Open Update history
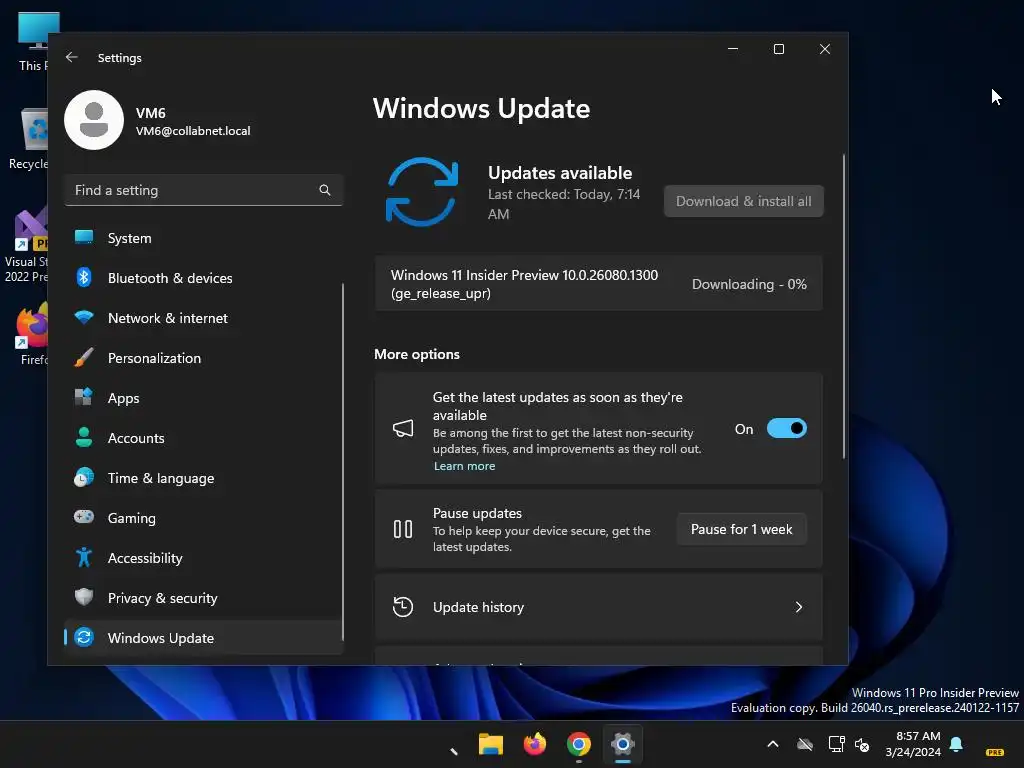 coord(599,607)
